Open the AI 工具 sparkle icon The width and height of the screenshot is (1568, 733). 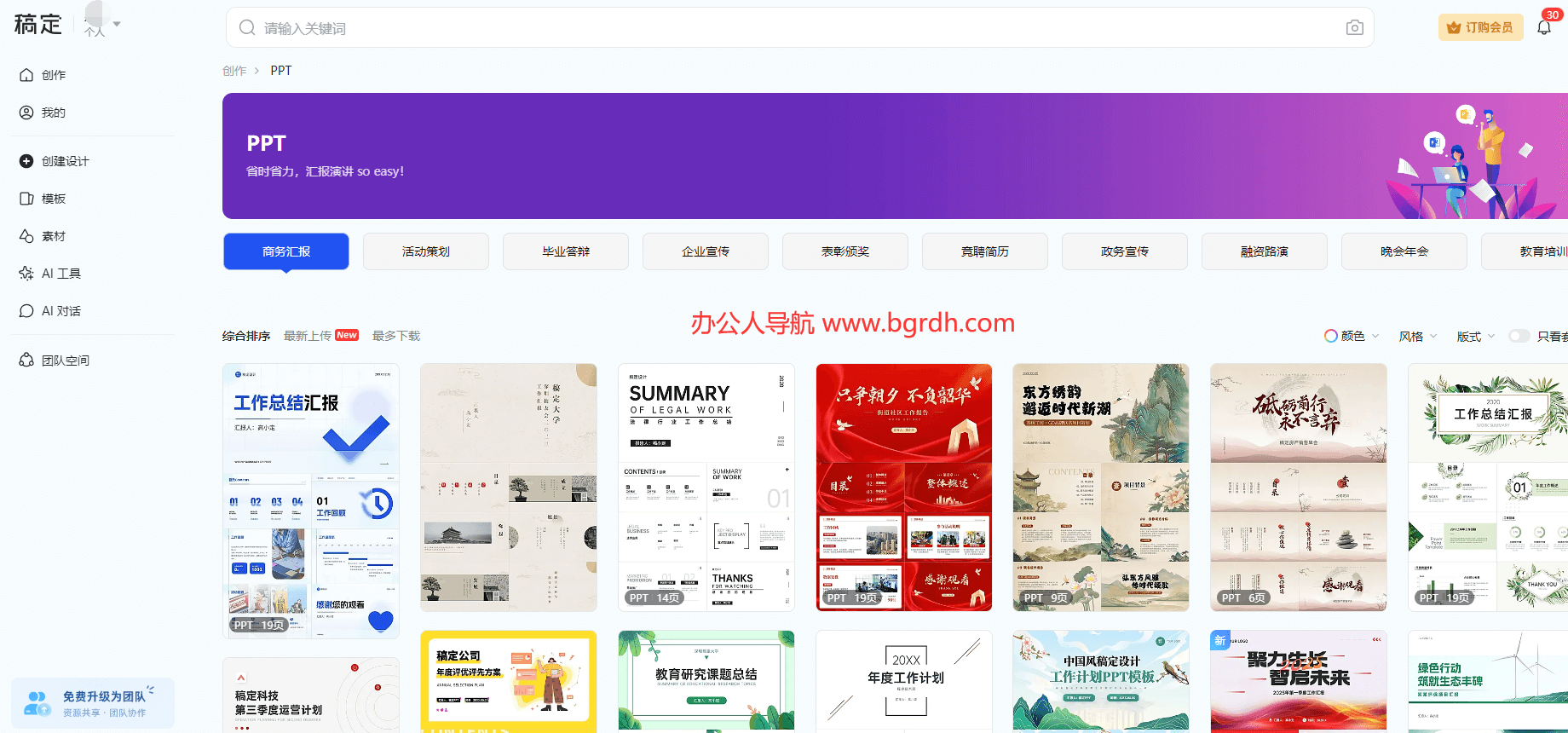pyautogui.click(x=26, y=274)
